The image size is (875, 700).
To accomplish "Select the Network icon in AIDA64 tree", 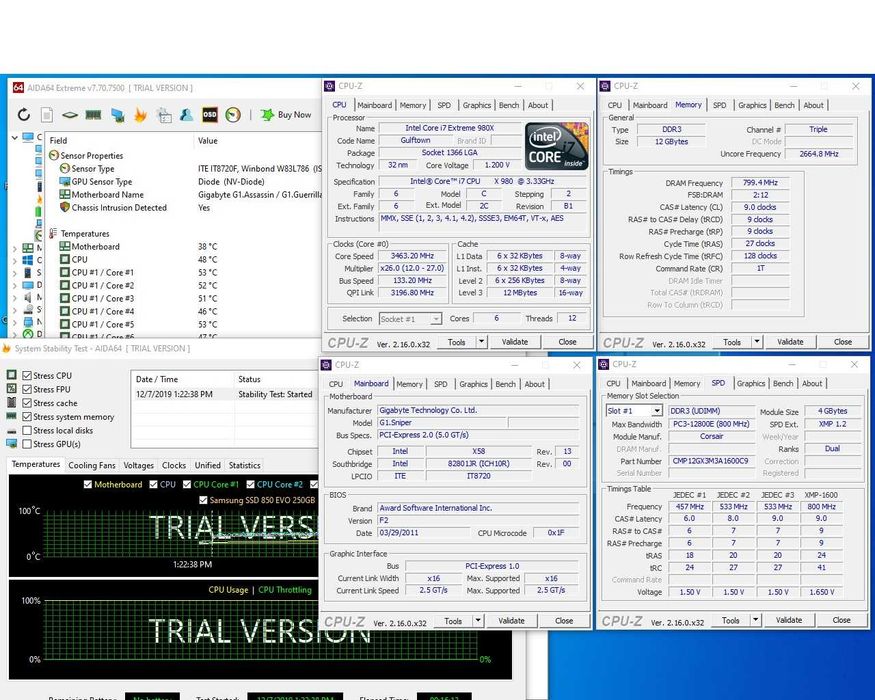I will point(28,322).
